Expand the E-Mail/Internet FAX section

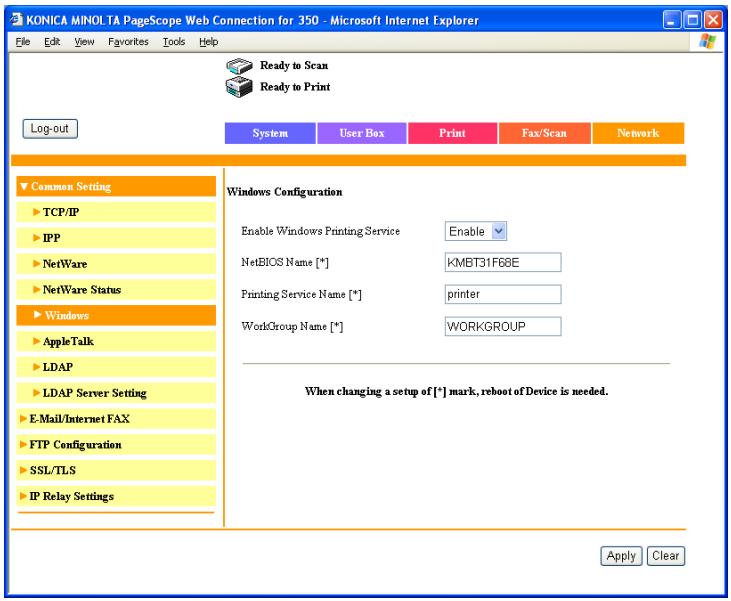(116, 419)
